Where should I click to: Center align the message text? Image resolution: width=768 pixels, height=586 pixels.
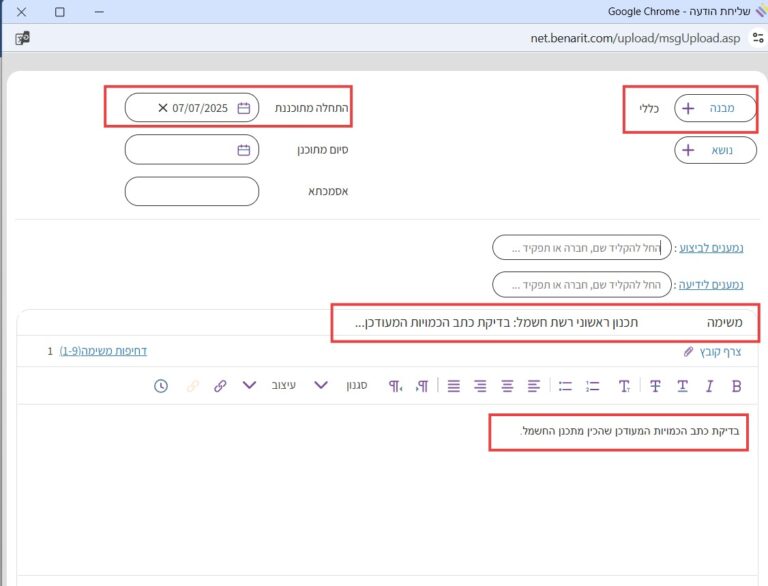tap(507, 386)
